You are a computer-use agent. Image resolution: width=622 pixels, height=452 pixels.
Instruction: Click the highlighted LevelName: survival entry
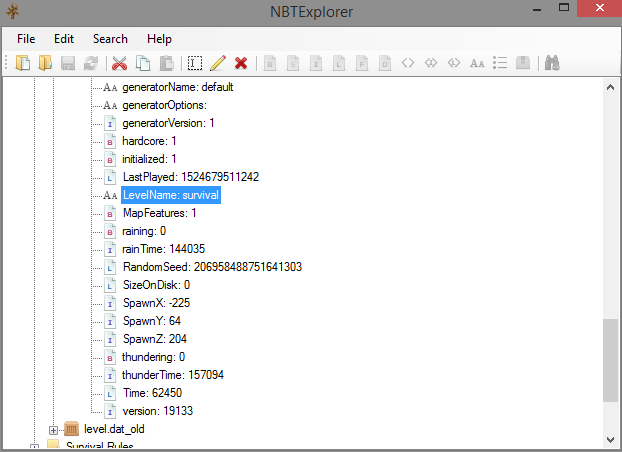(x=171, y=195)
